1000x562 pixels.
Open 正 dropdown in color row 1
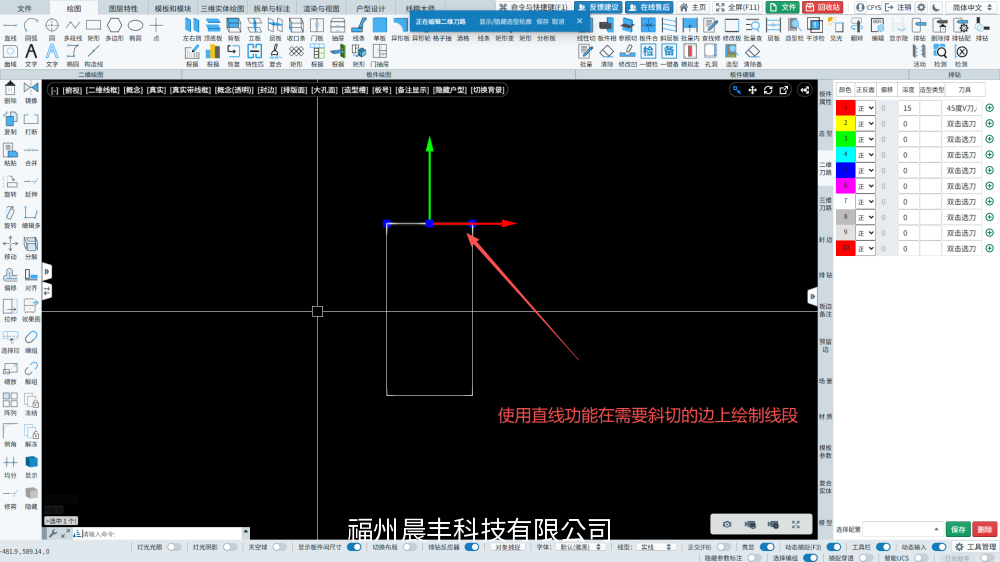(x=865, y=108)
